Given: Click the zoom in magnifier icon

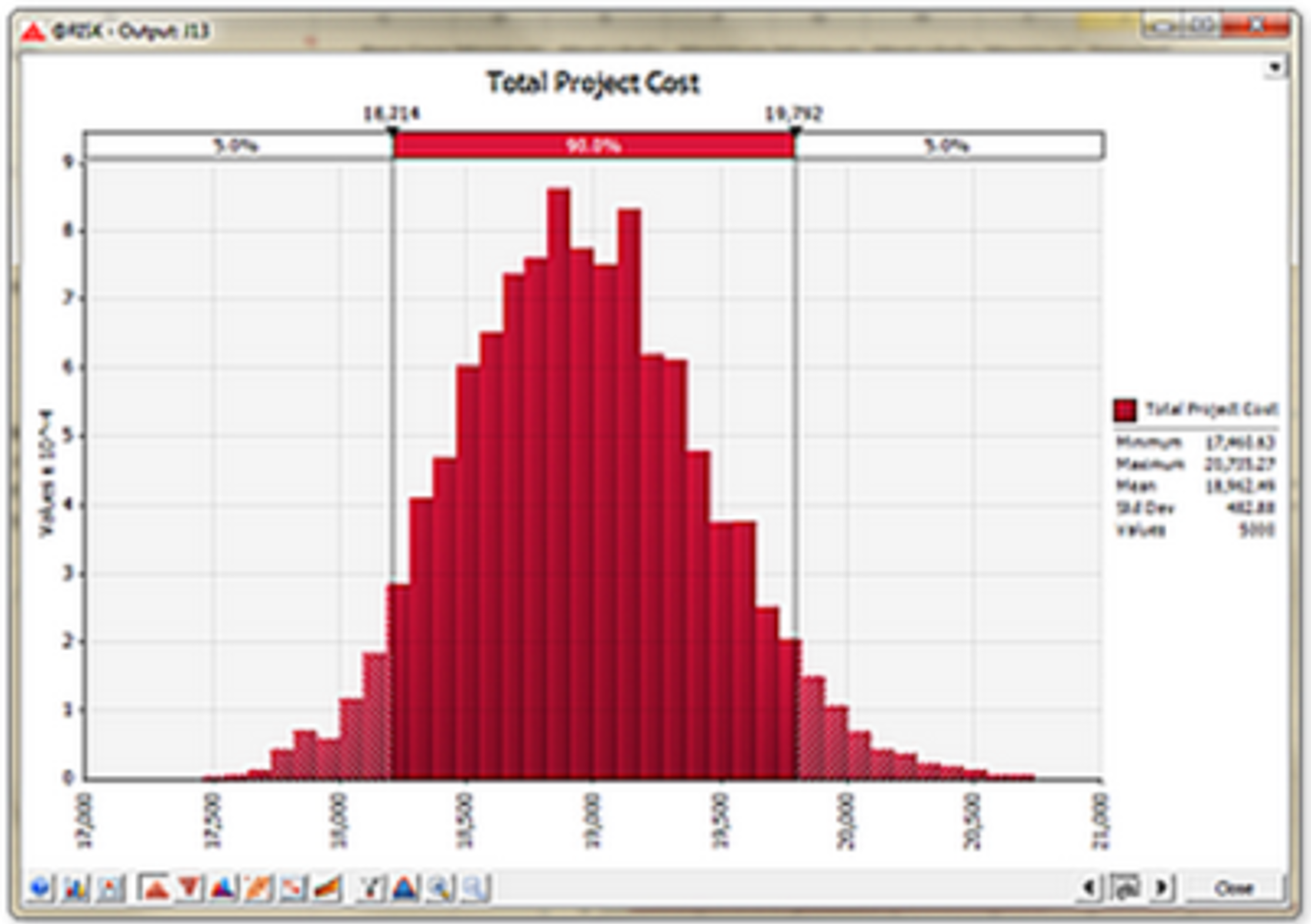Looking at the screenshot, I should 441,889.
